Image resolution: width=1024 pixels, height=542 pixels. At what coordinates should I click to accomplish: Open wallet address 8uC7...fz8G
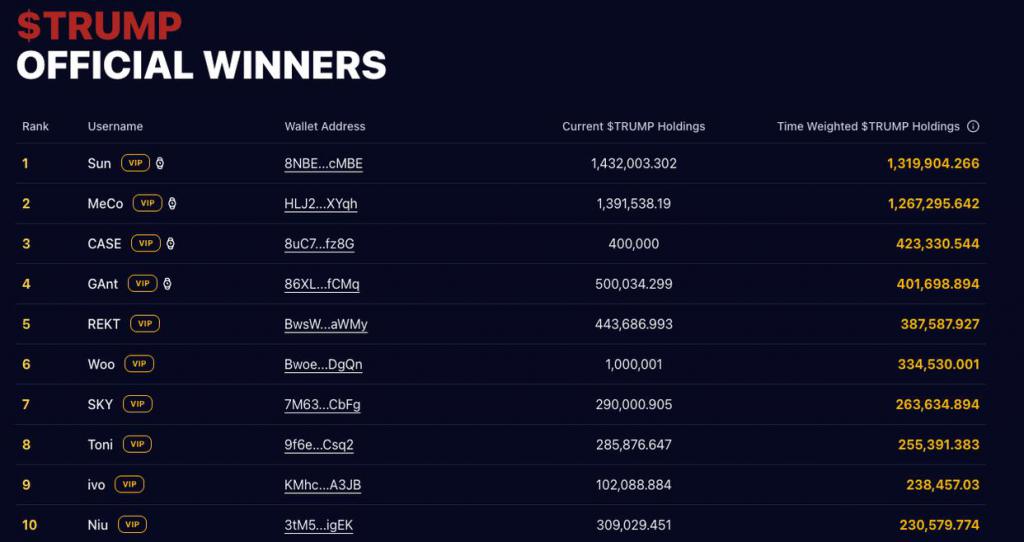(x=319, y=244)
